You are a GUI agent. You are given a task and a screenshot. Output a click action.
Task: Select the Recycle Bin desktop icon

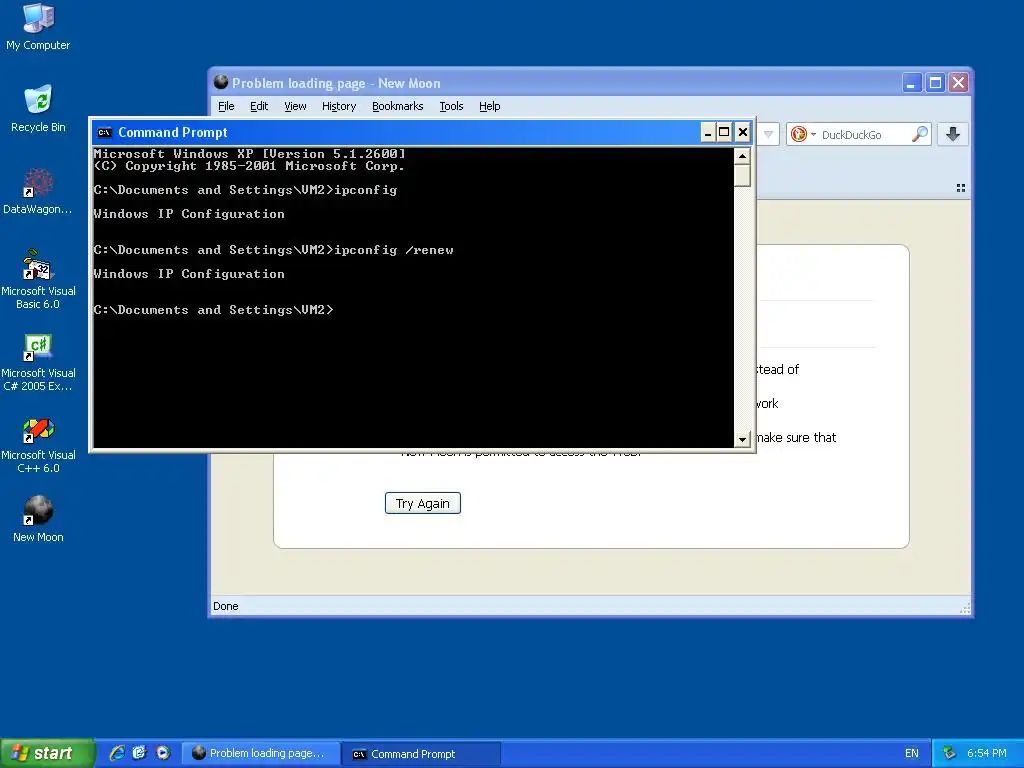pyautogui.click(x=38, y=108)
